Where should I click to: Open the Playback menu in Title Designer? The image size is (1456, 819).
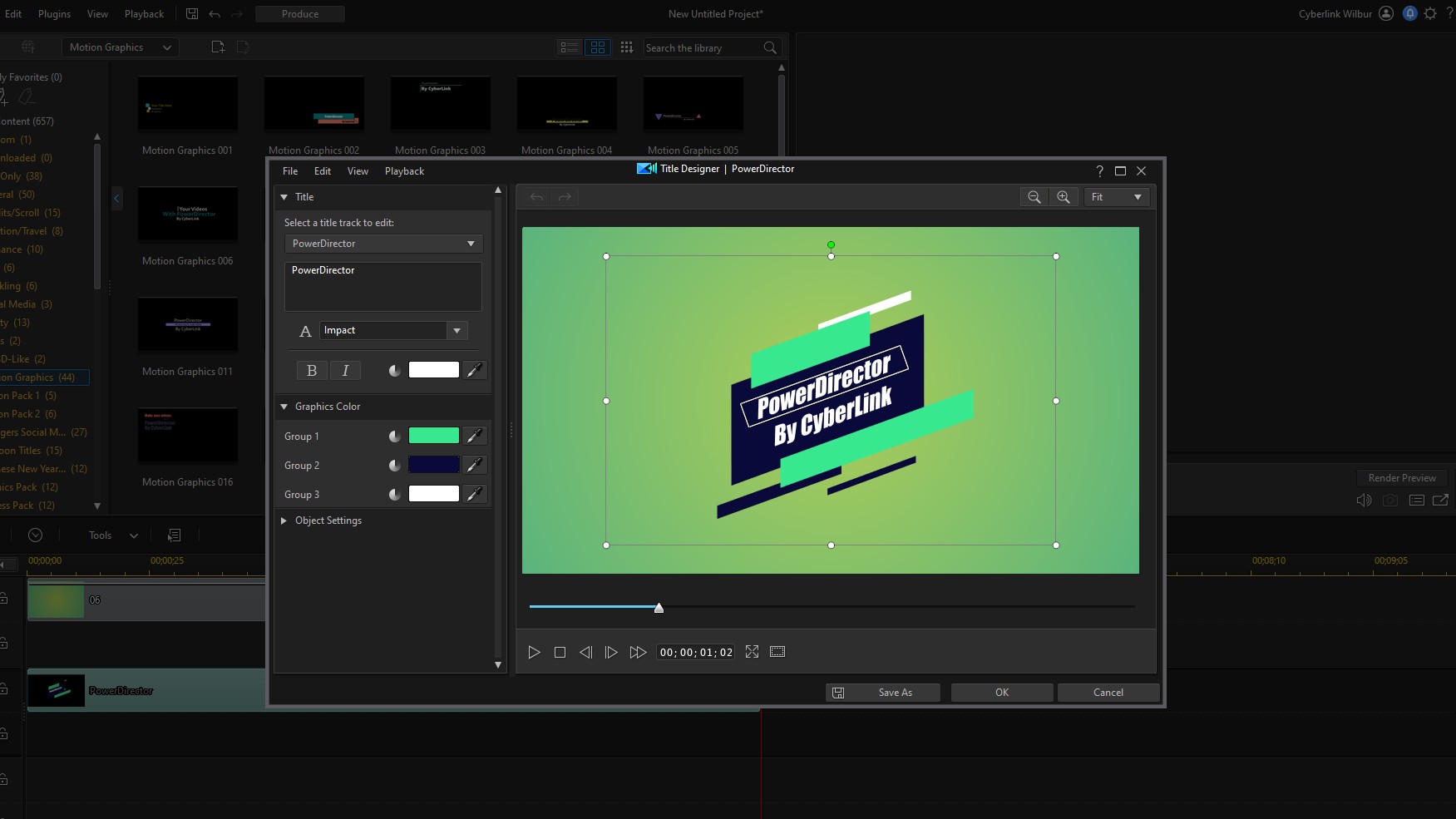[x=404, y=171]
